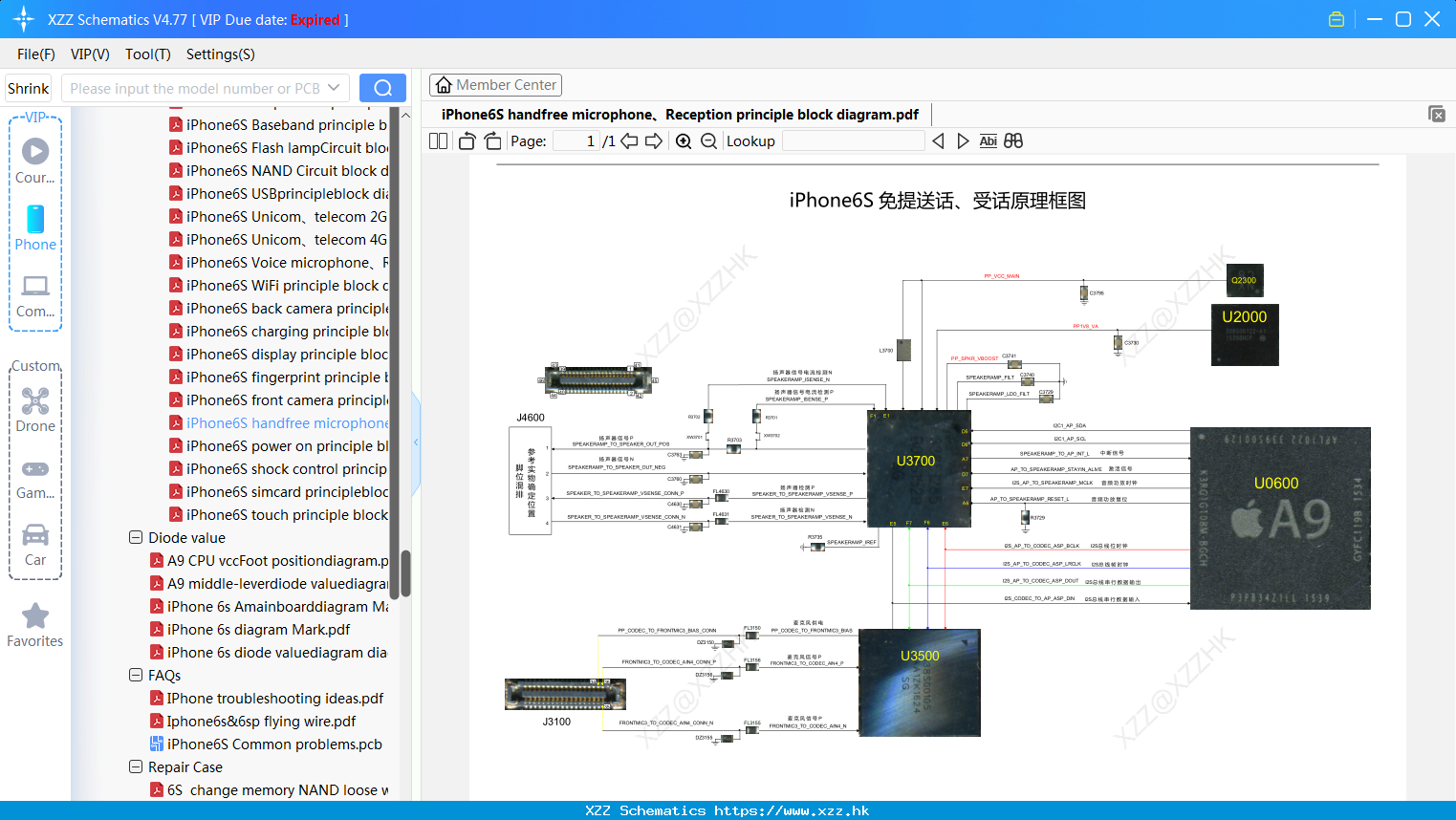Find next lookup match triangle
This screenshot has width=1456, height=820.
(x=963, y=141)
